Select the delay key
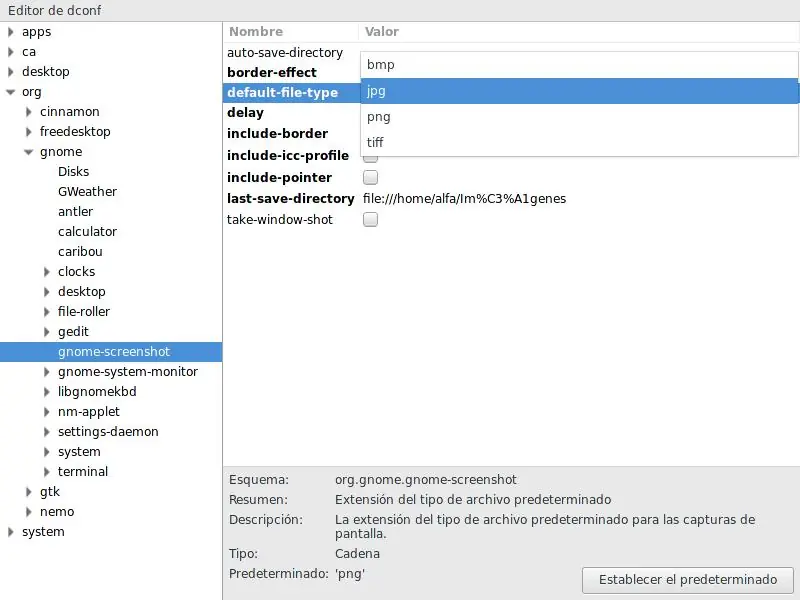 tap(245, 113)
